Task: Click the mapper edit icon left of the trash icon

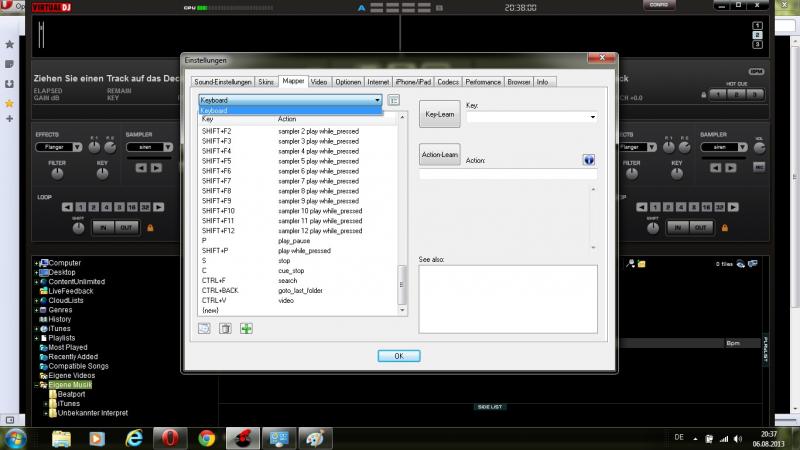Action: (204, 329)
